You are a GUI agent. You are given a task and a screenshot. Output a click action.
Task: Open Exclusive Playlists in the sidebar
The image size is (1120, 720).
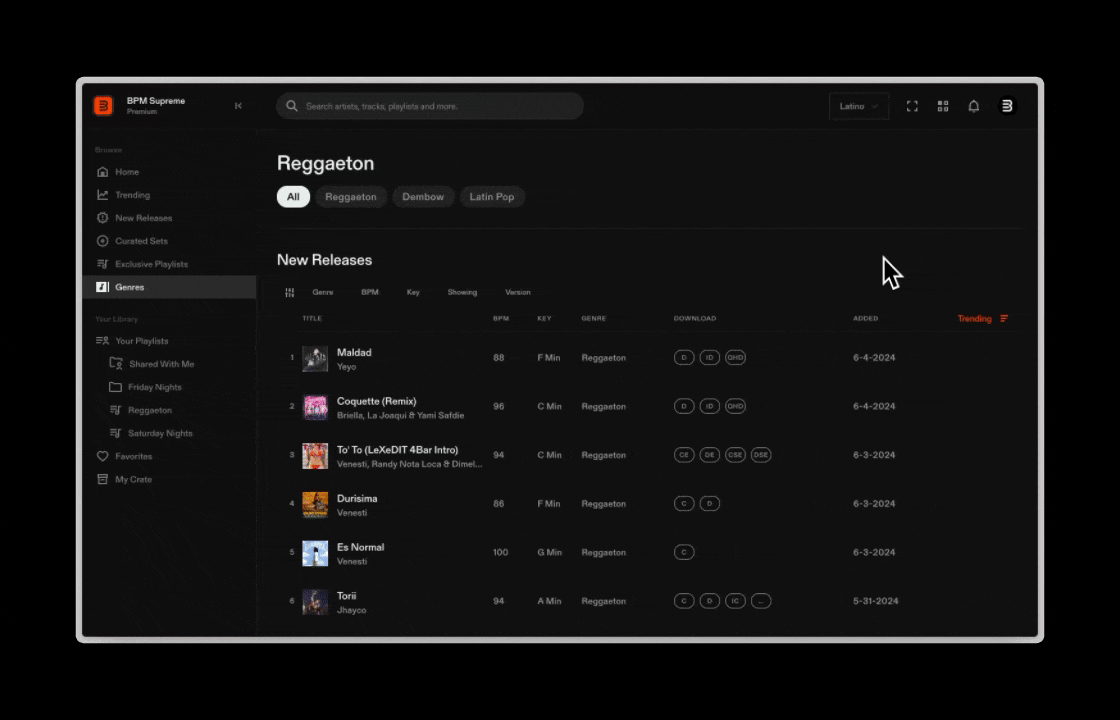pos(151,264)
